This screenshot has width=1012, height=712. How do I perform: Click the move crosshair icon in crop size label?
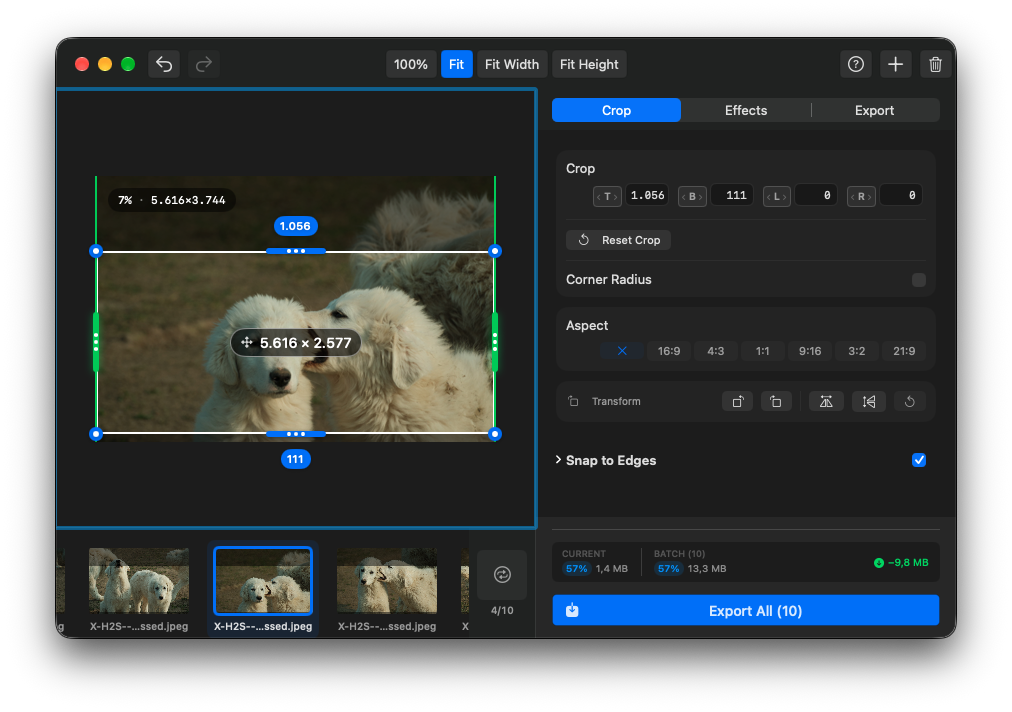click(246, 342)
